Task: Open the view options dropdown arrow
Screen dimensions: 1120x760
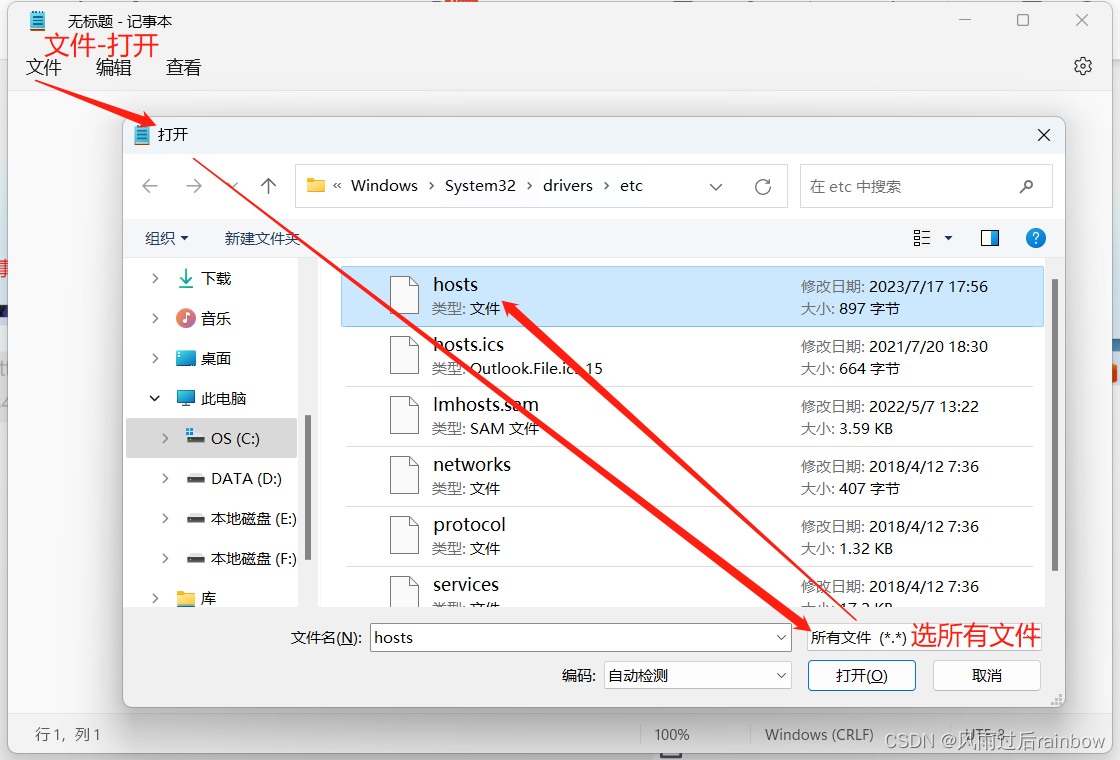Action: 949,238
